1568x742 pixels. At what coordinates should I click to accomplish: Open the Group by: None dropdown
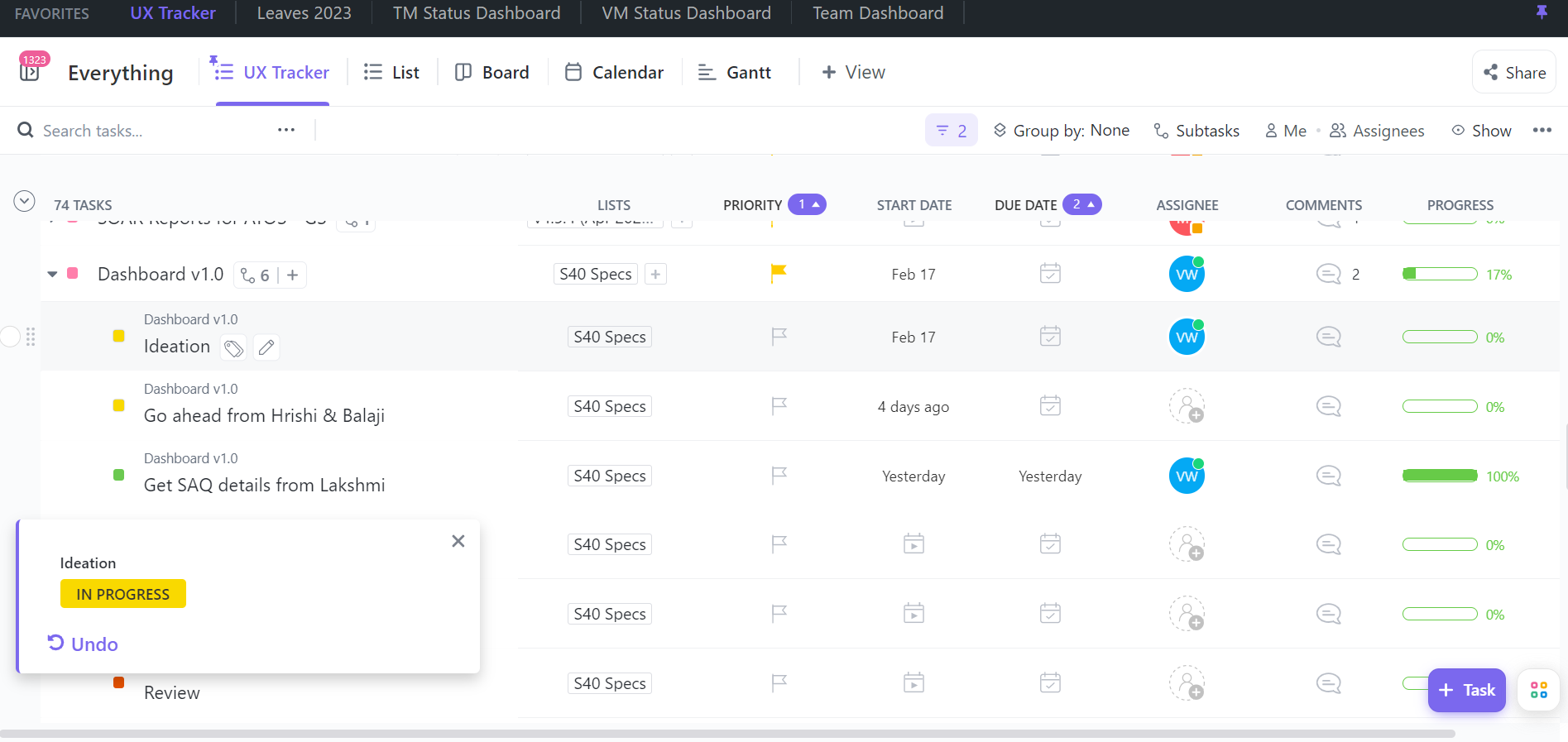click(1062, 131)
